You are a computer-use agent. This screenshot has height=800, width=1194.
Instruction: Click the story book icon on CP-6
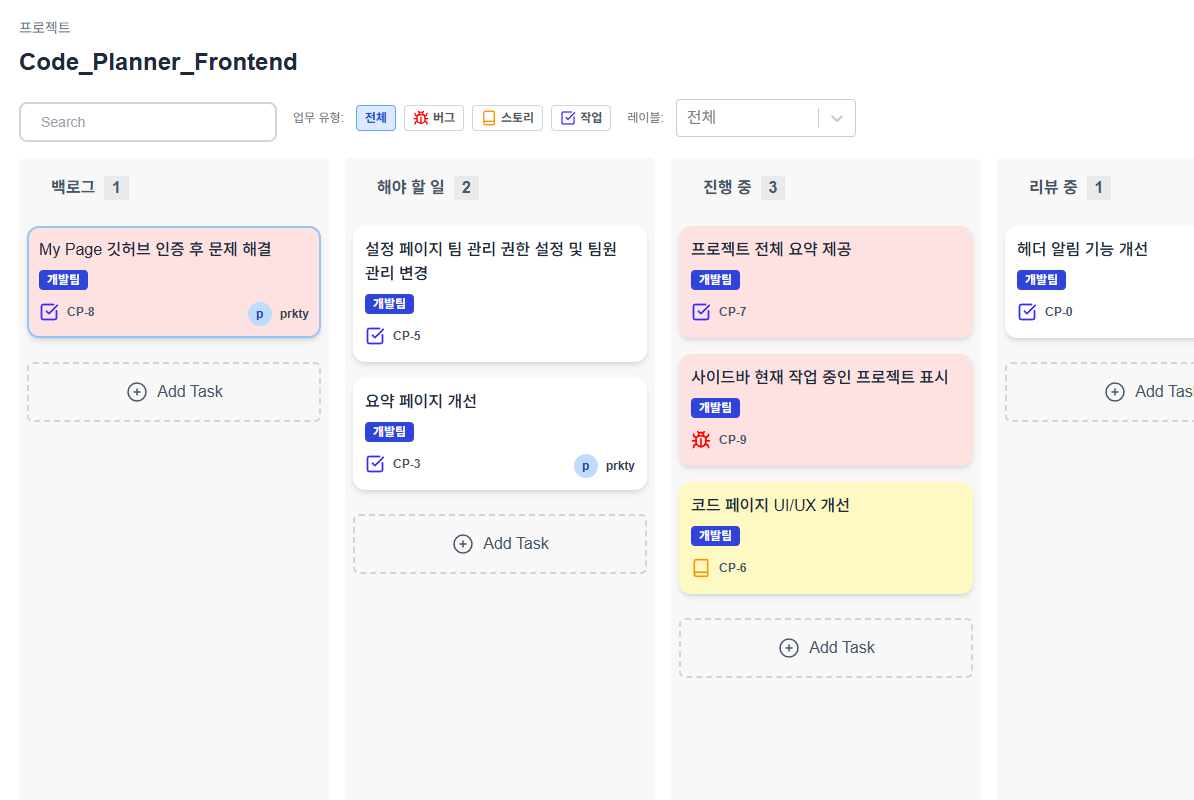tap(701, 568)
